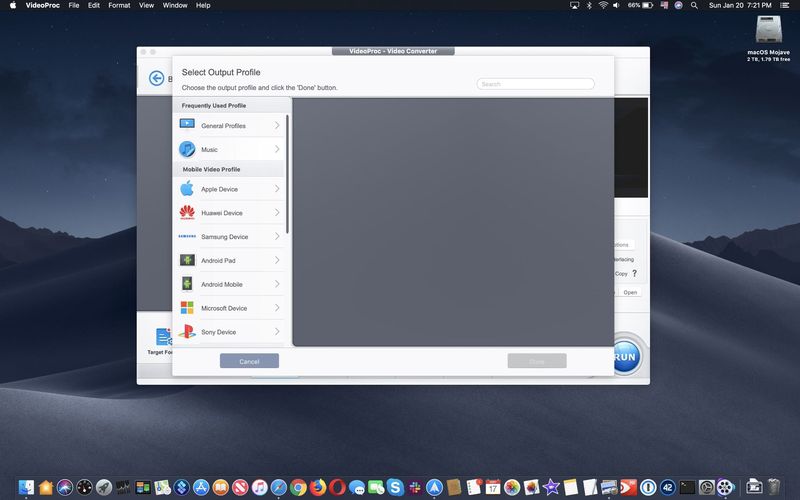The width and height of the screenshot is (800, 500).
Task: Click inside the Search field
Action: pyautogui.click(x=535, y=84)
